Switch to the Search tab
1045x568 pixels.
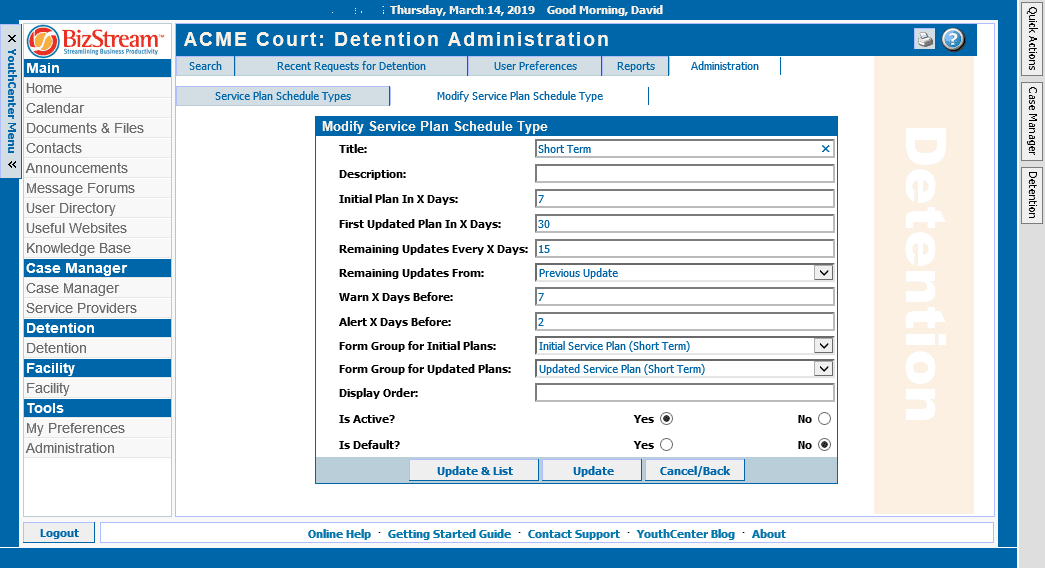(x=205, y=66)
